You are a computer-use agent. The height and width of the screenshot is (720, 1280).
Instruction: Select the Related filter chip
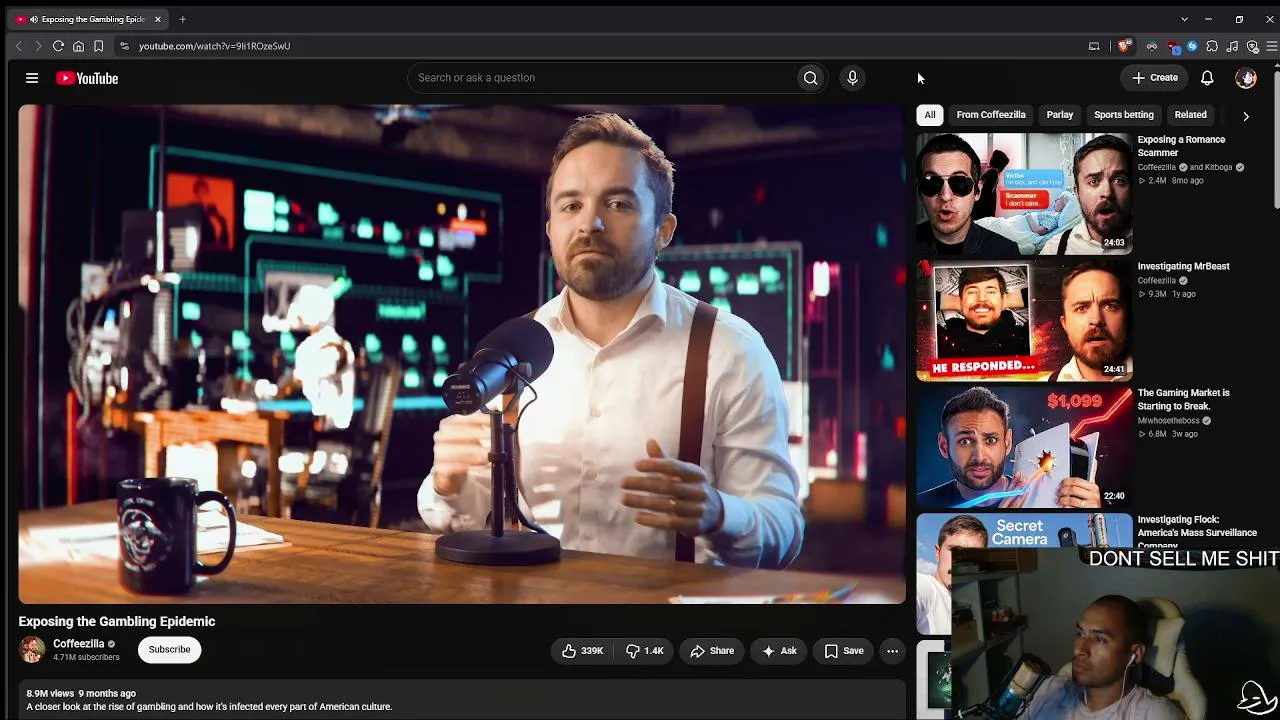[x=1190, y=115]
